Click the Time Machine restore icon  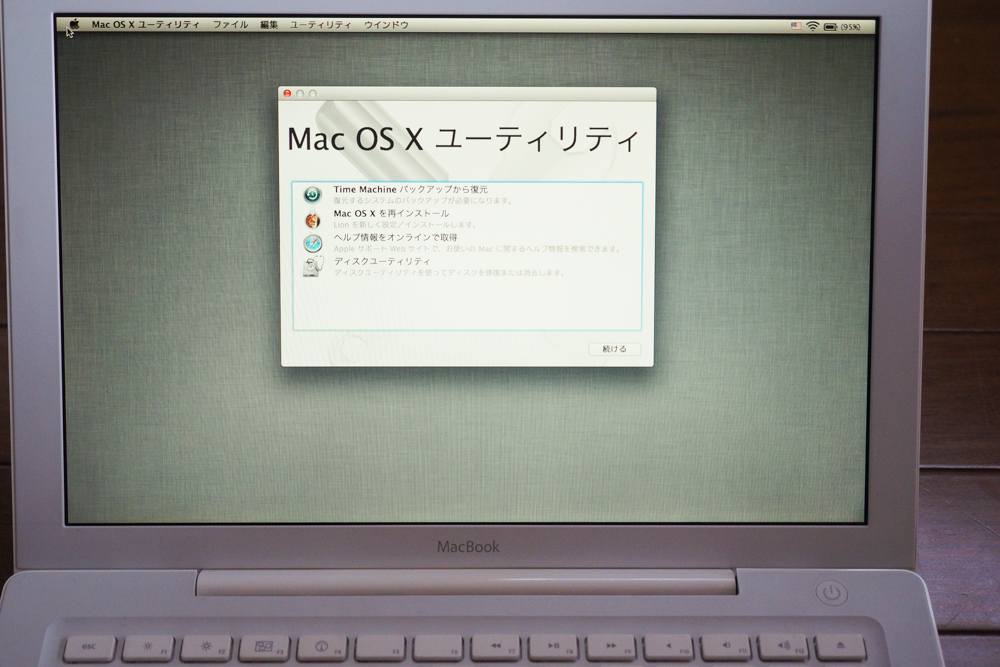(312, 194)
